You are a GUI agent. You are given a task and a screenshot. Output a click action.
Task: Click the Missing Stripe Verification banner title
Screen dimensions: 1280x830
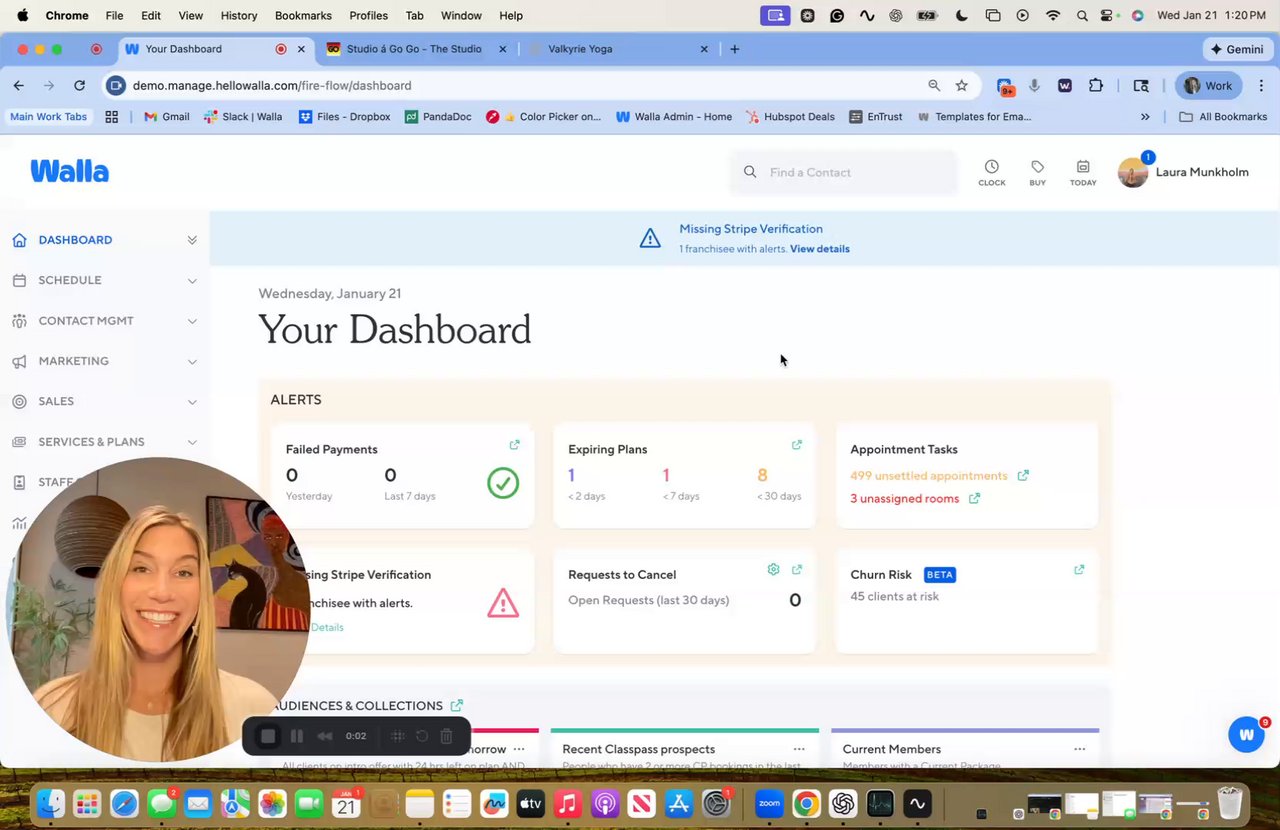[751, 229]
